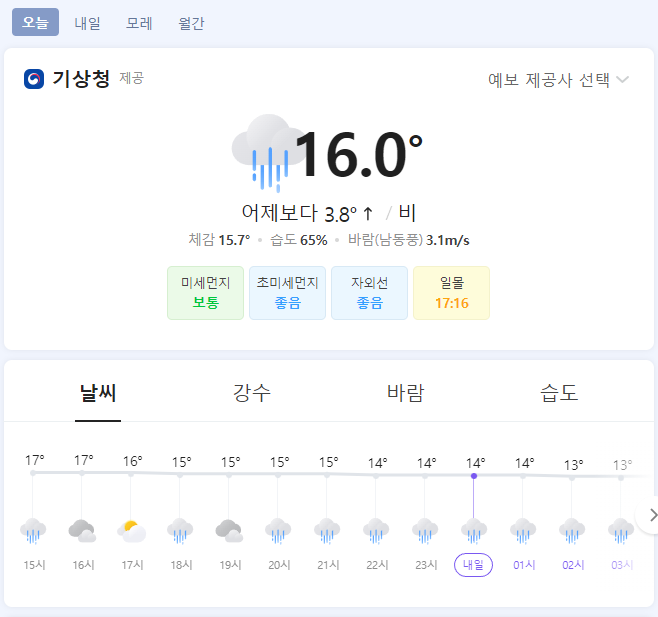Switch to the 내일 tab

(x=88, y=22)
